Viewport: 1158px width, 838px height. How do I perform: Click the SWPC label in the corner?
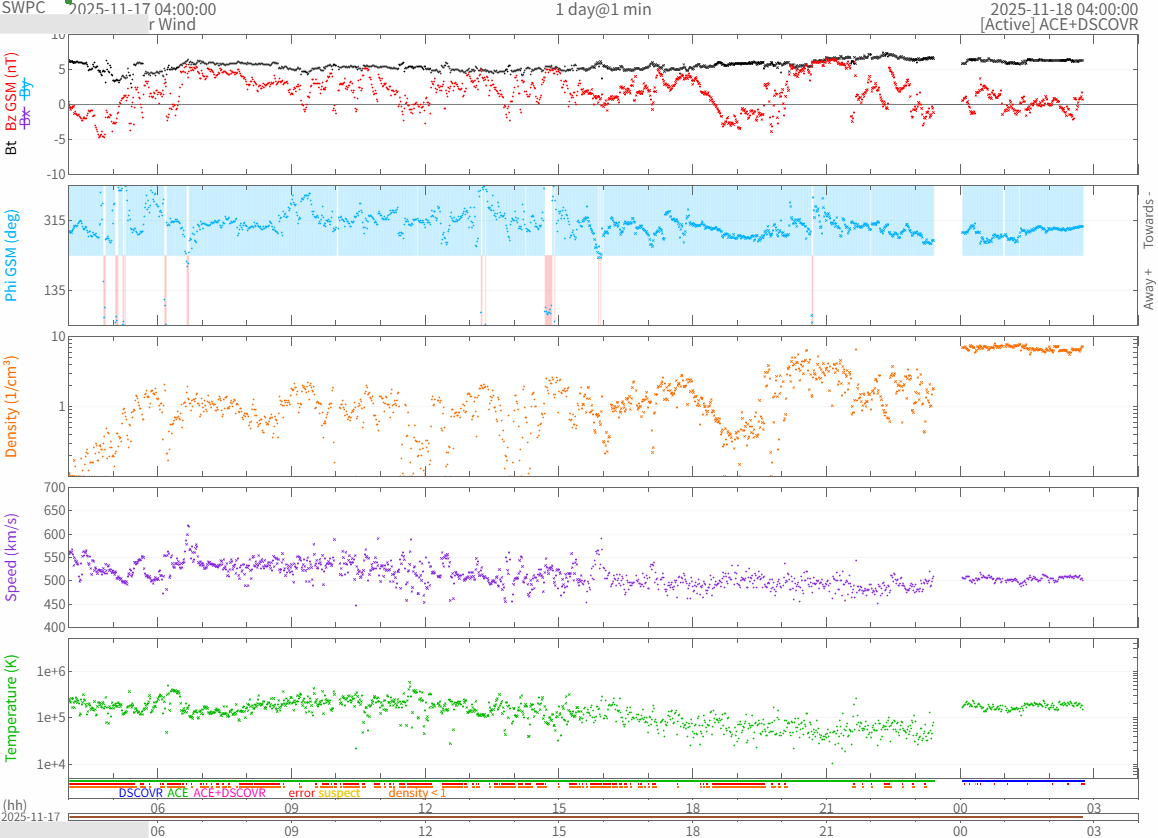(23, 8)
